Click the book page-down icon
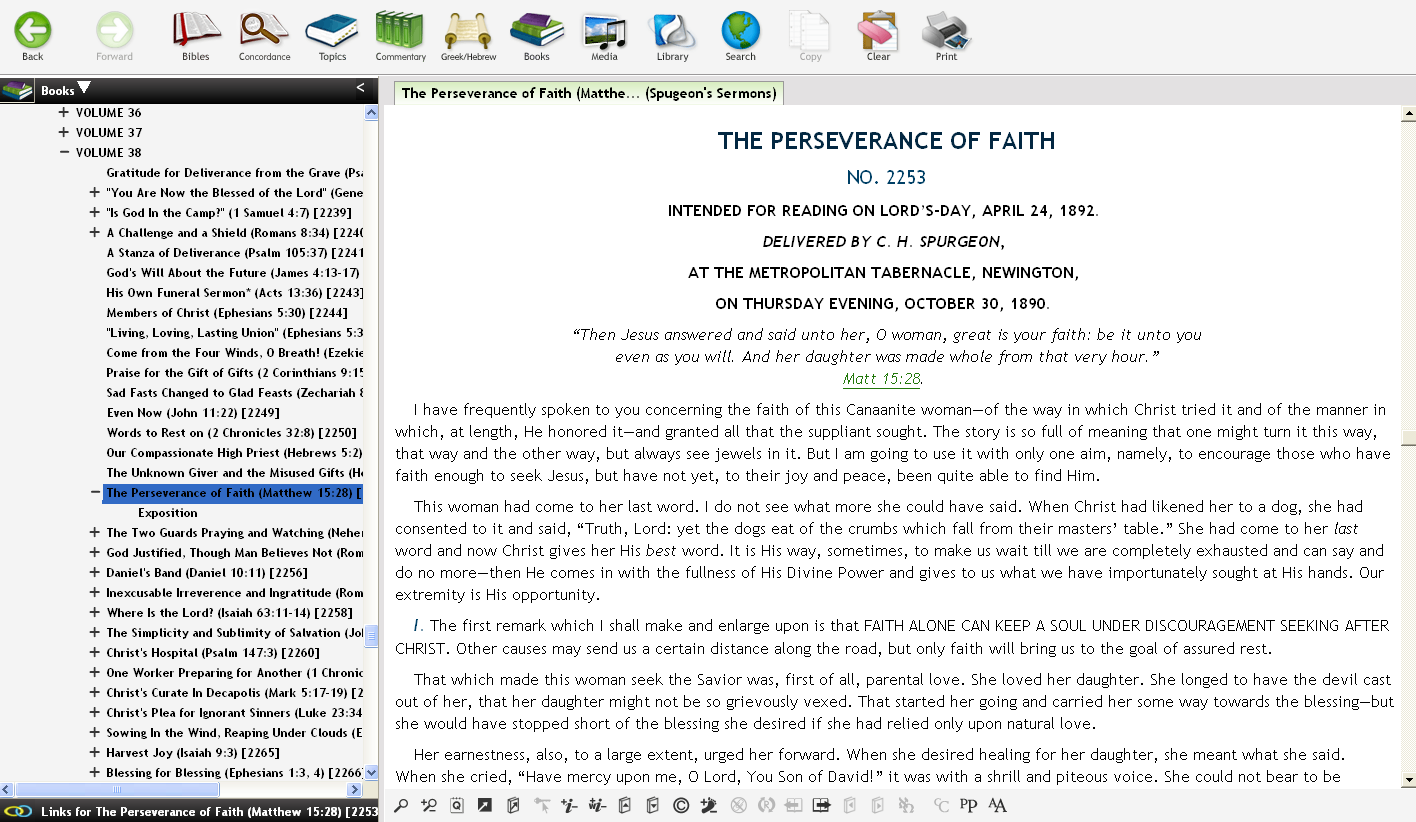The height and width of the screenshot is (822, 1416). coord(653,805)
